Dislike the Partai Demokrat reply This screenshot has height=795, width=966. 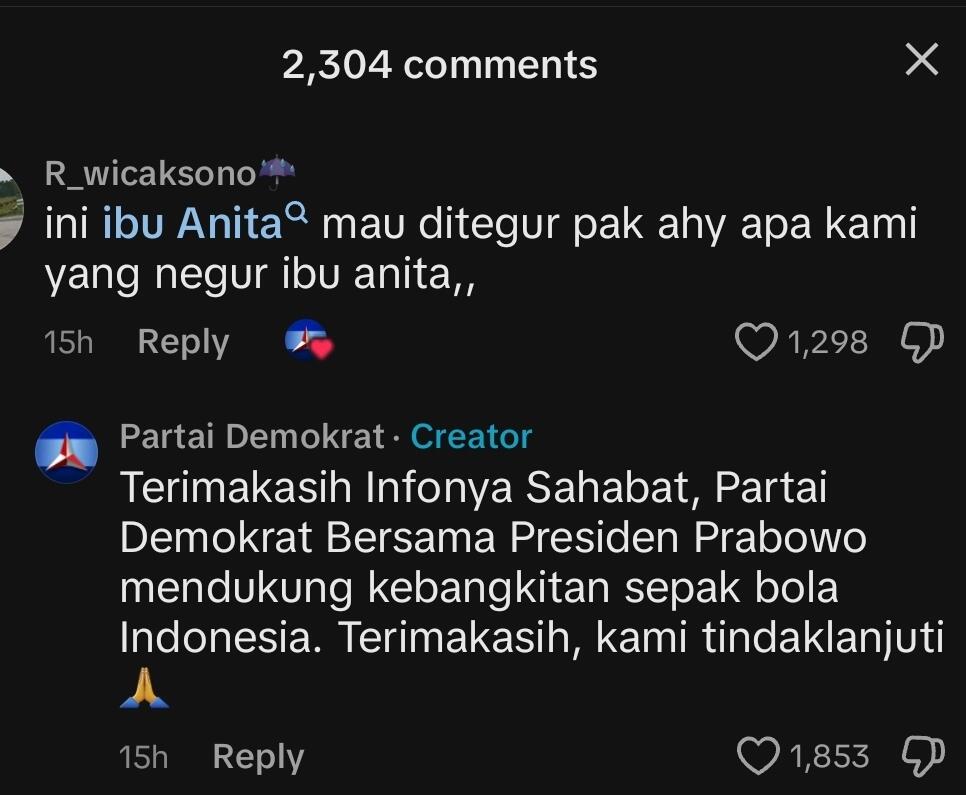(x=922, y=757)
